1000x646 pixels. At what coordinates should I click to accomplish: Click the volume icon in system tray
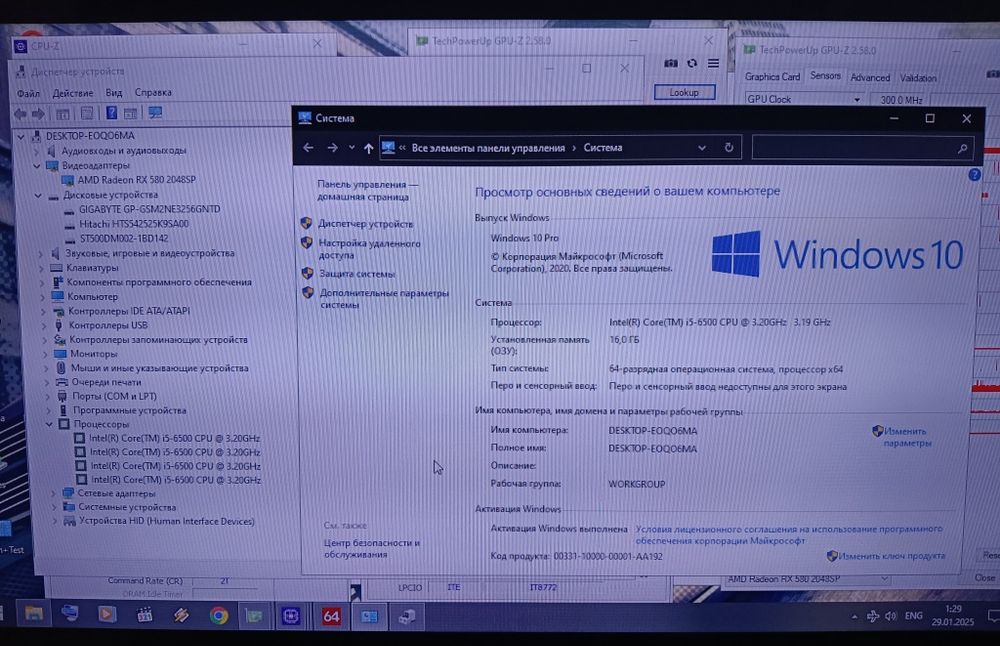coord(891,616)
